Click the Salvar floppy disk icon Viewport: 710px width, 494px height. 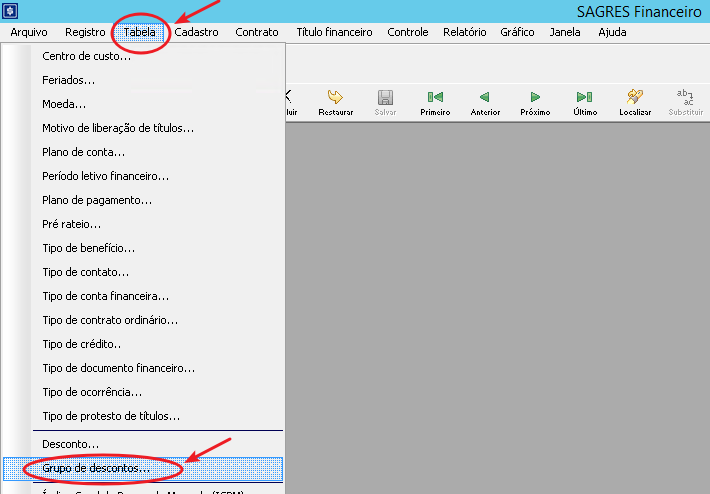pos(385,98)
